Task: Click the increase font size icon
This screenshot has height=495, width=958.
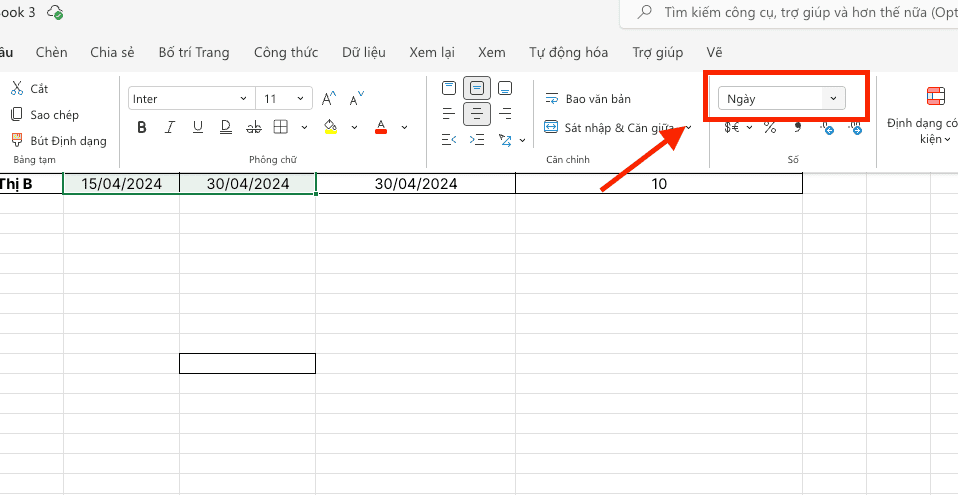Action: (329, 99)
